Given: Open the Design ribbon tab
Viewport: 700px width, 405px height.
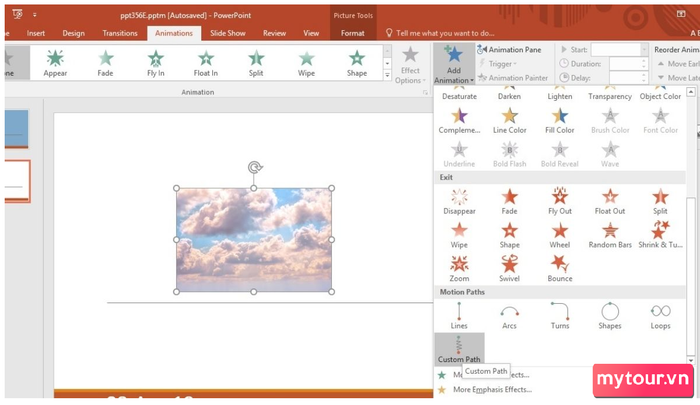Looking at the screenshot, I should [x=74, y=33].
